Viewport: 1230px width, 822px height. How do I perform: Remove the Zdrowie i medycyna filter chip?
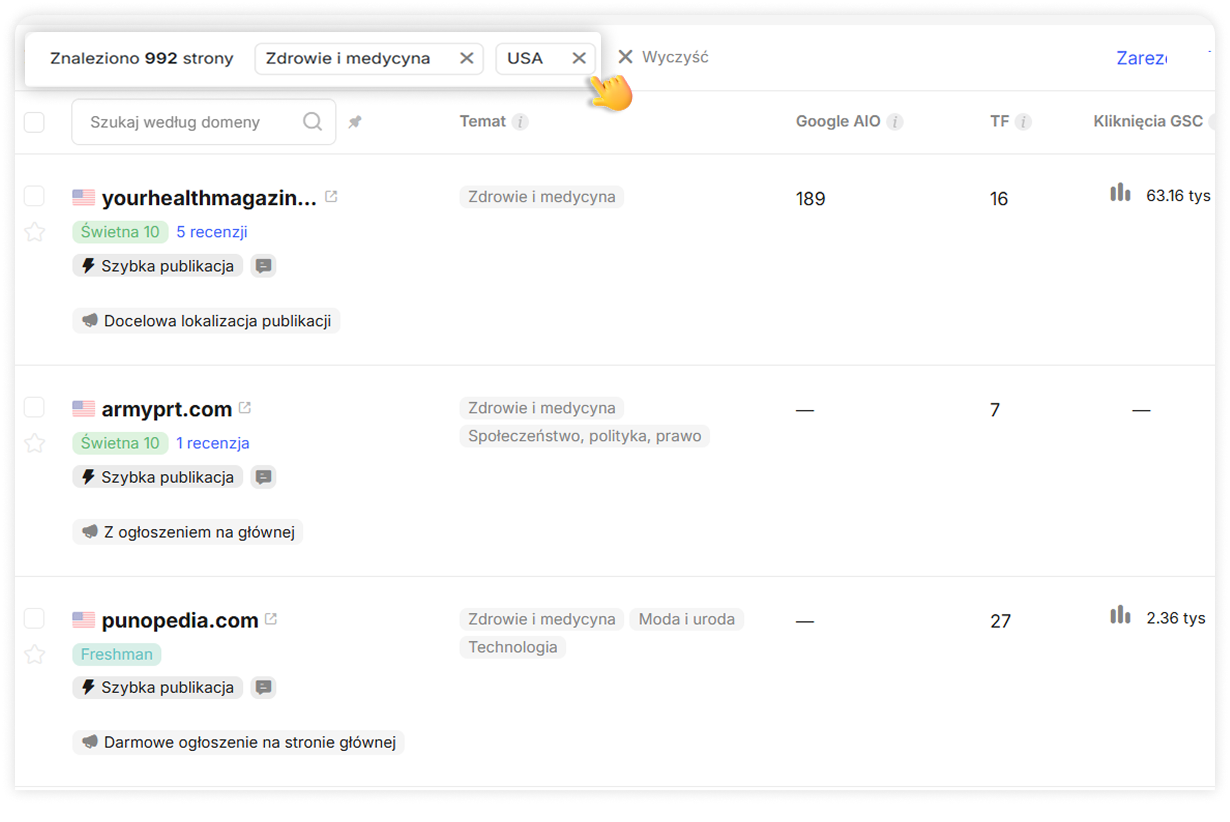[x=466, y=58]
